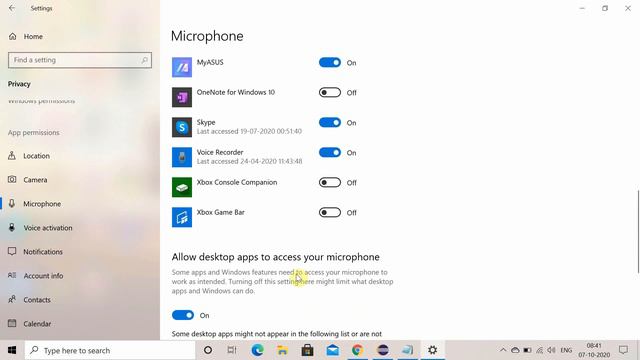The image size is (640, 360).
Task: Click the Voice activation icon in sidebar
Action: click(12, 227)
